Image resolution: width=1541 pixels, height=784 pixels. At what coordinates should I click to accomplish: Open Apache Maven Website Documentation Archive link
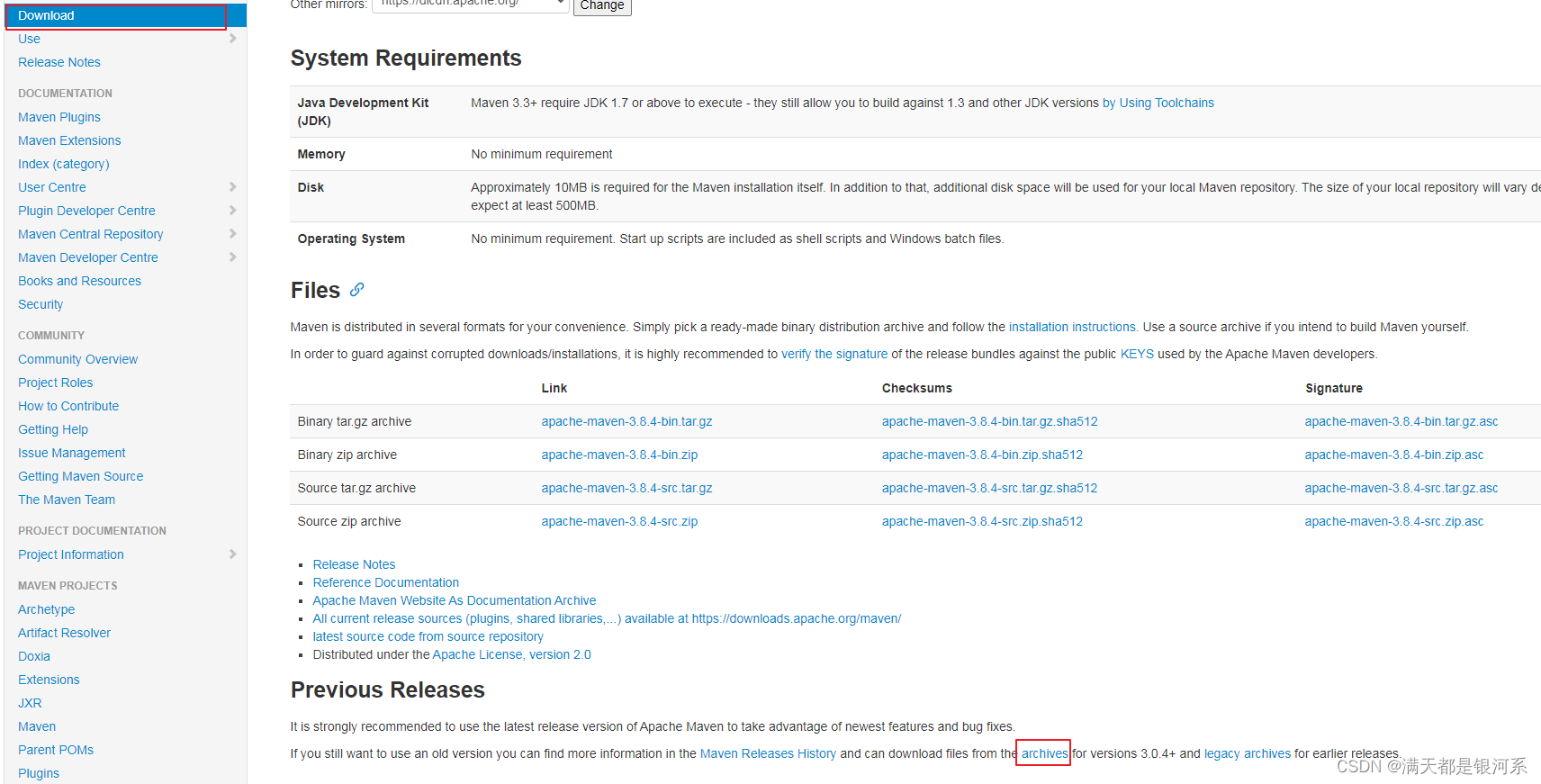tap(455, 600)
